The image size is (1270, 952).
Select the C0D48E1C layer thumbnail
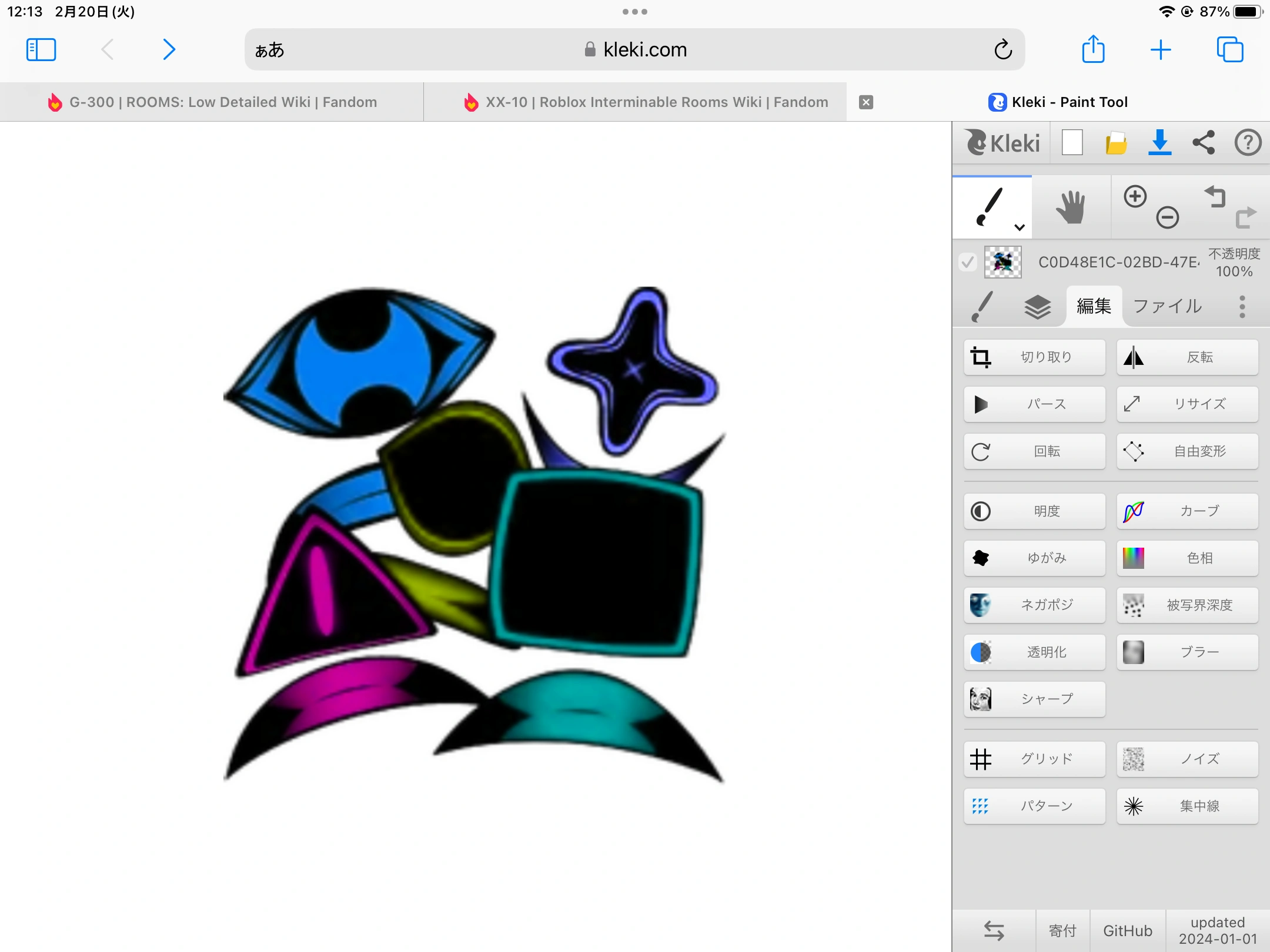pyautogui.click(x=1002, y=262)
